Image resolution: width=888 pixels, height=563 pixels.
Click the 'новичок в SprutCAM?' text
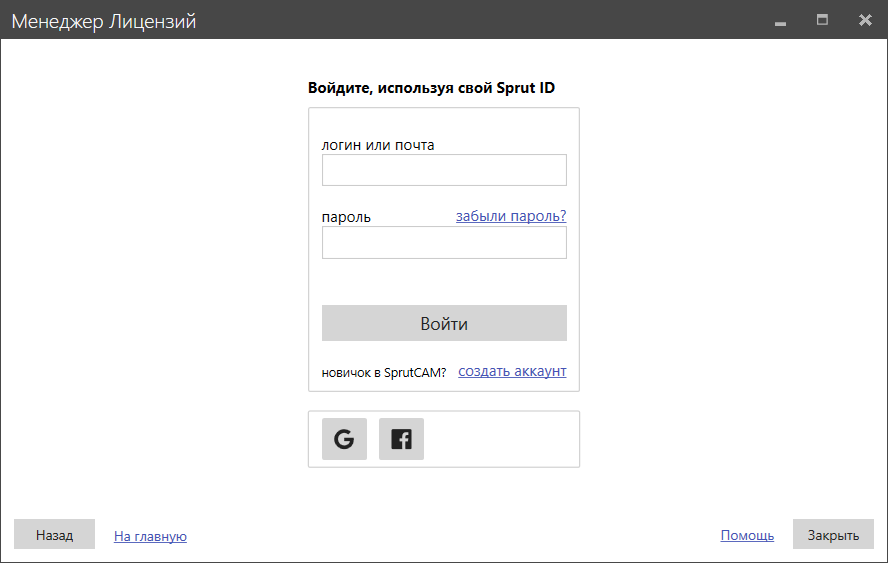coord(384,373)
